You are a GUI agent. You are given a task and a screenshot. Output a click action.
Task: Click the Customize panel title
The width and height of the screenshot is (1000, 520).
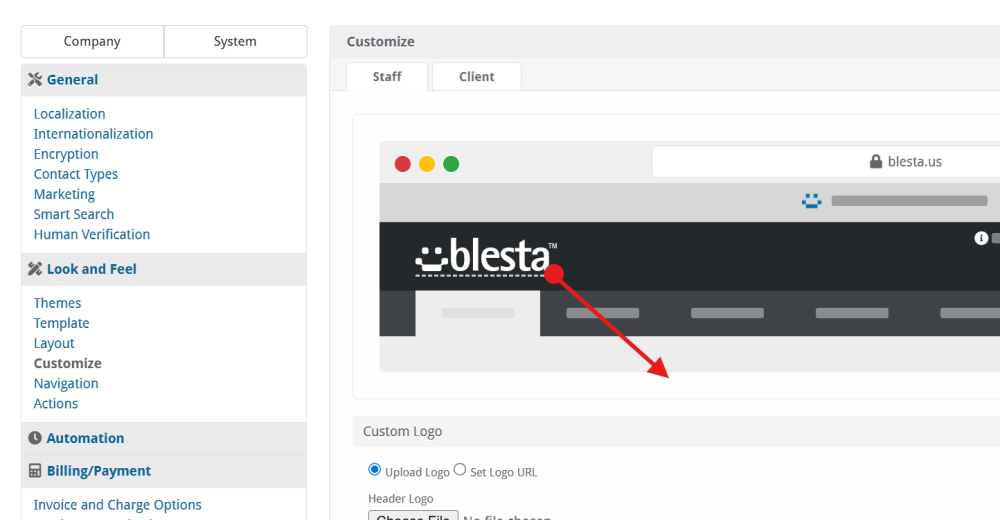pos(381,41)
